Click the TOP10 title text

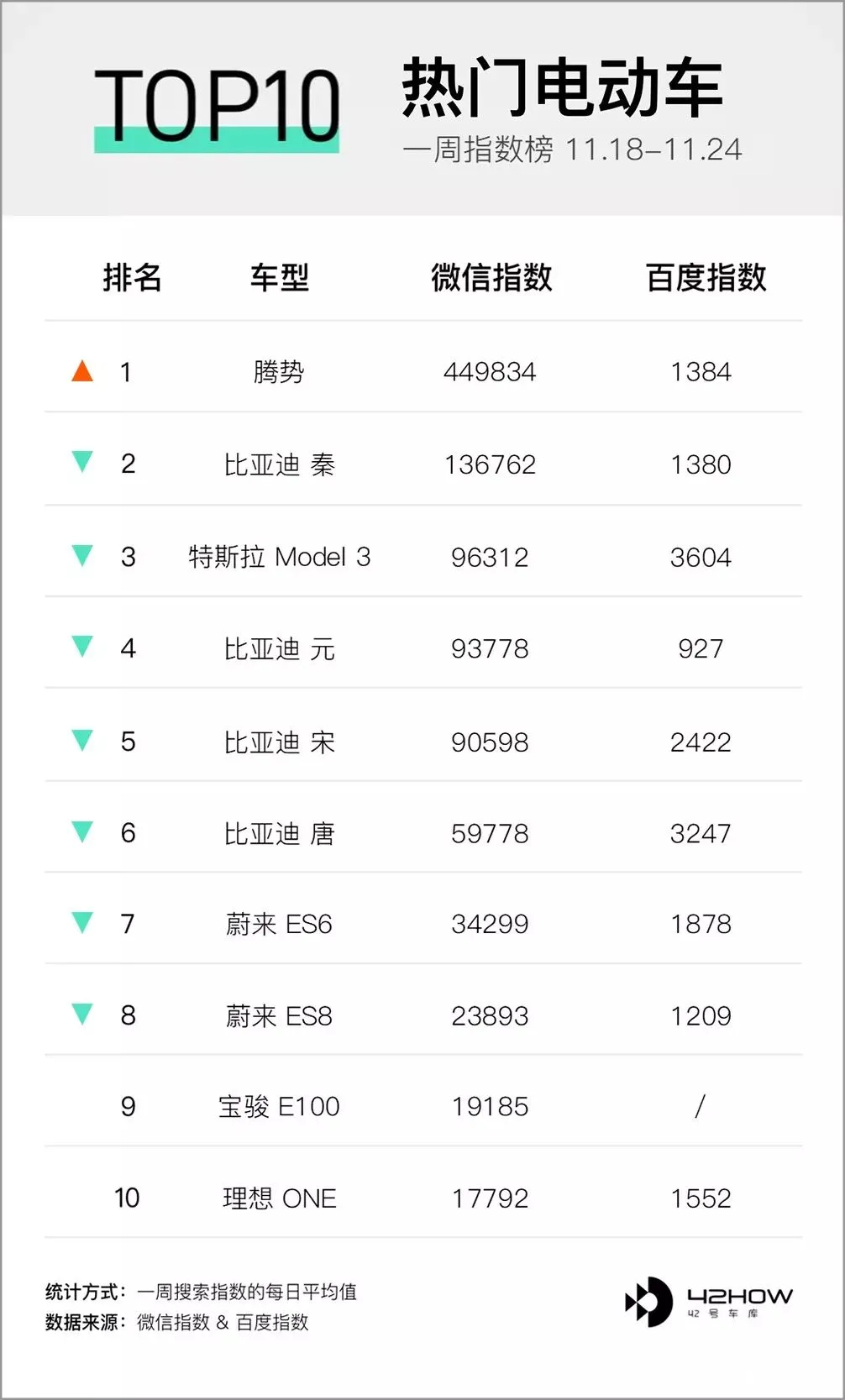[217, 106]
